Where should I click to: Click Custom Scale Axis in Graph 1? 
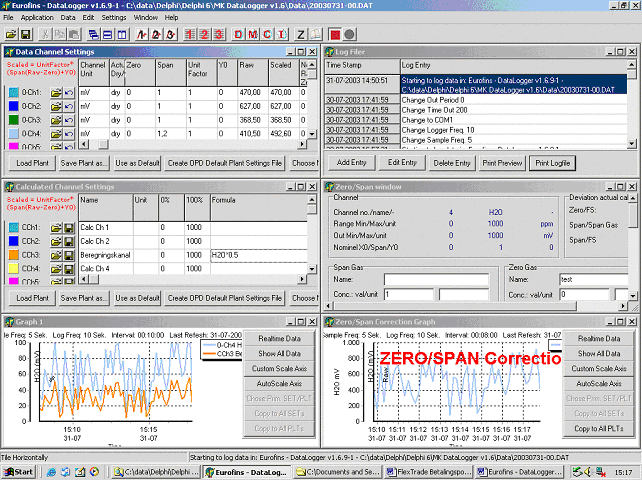click(x=279, y=369)
